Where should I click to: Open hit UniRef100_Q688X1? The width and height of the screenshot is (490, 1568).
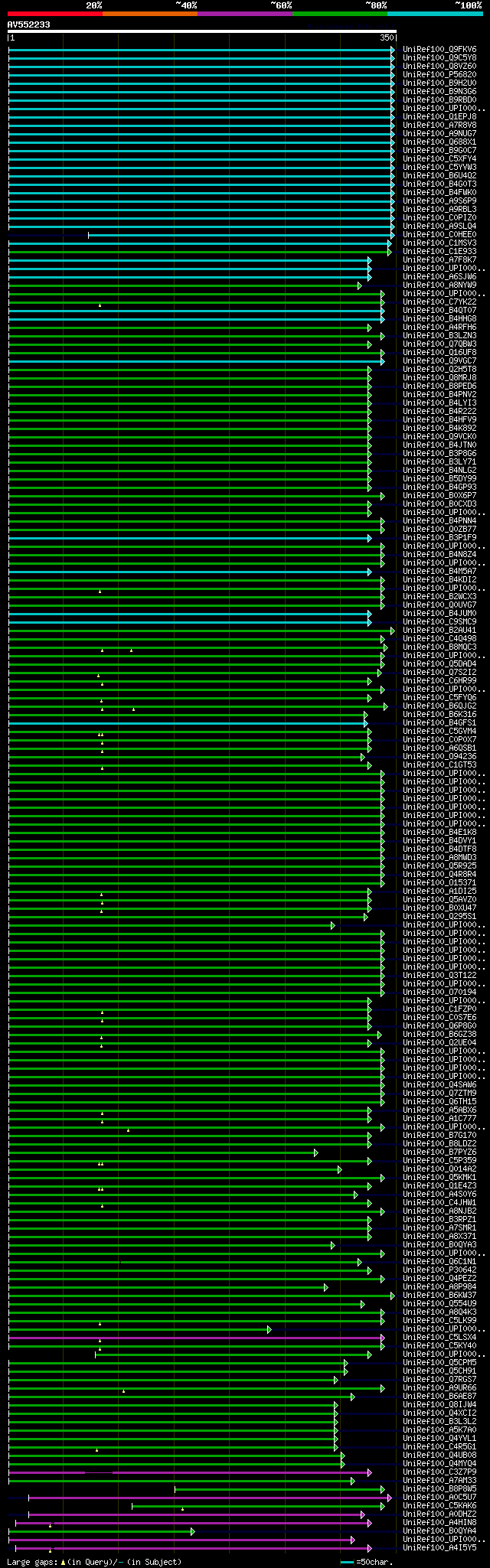pos(439,142)
